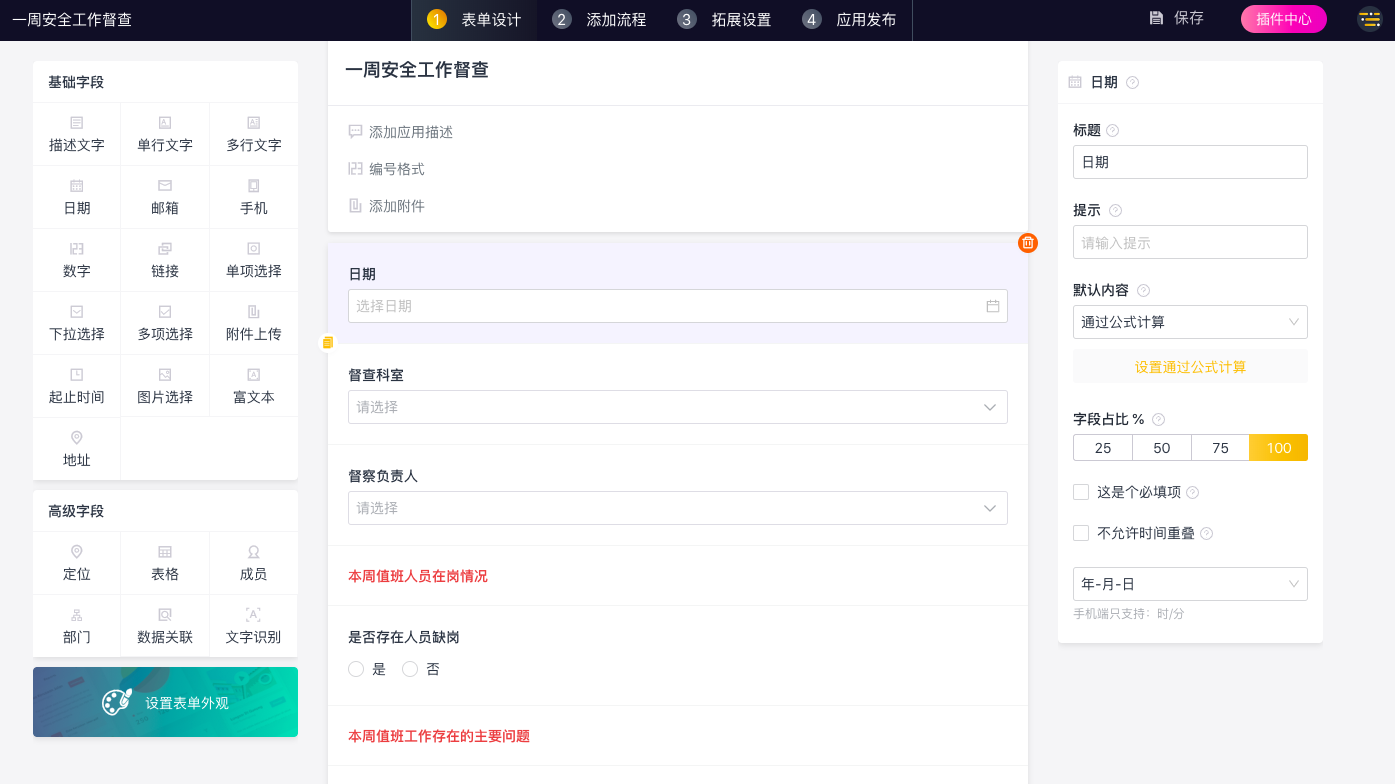Add the 附件上传 field
Viewport: 1395px width, 784px height.
point(254,323)
